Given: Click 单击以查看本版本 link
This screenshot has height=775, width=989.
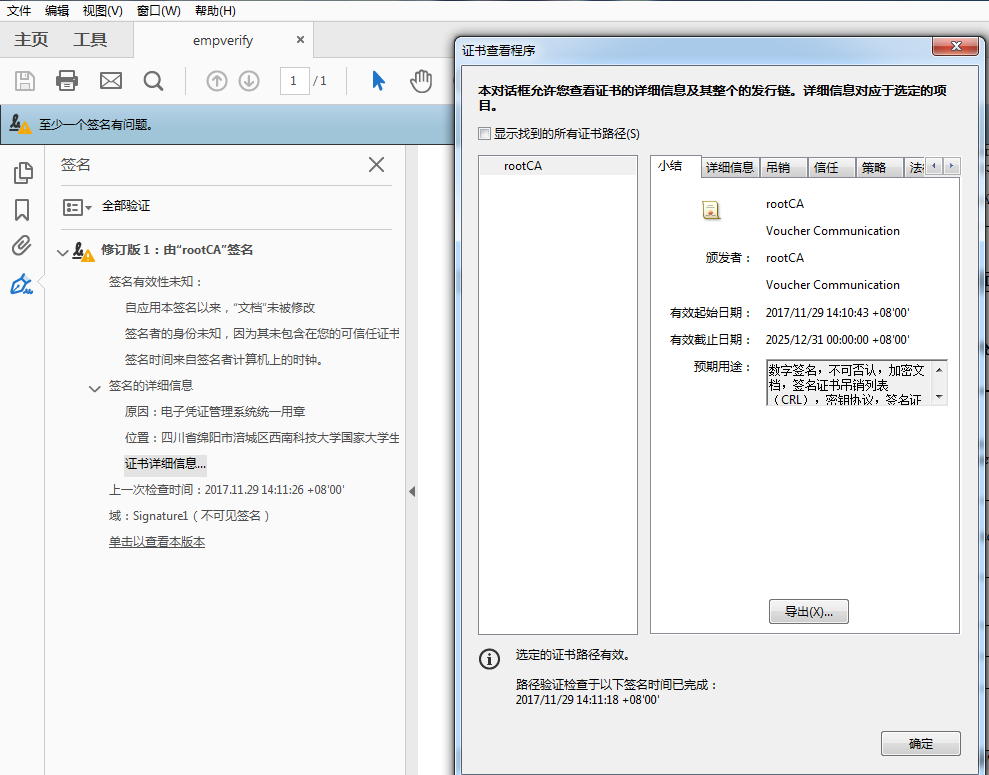Looking at the screenshot, I should tap(157, 542).
